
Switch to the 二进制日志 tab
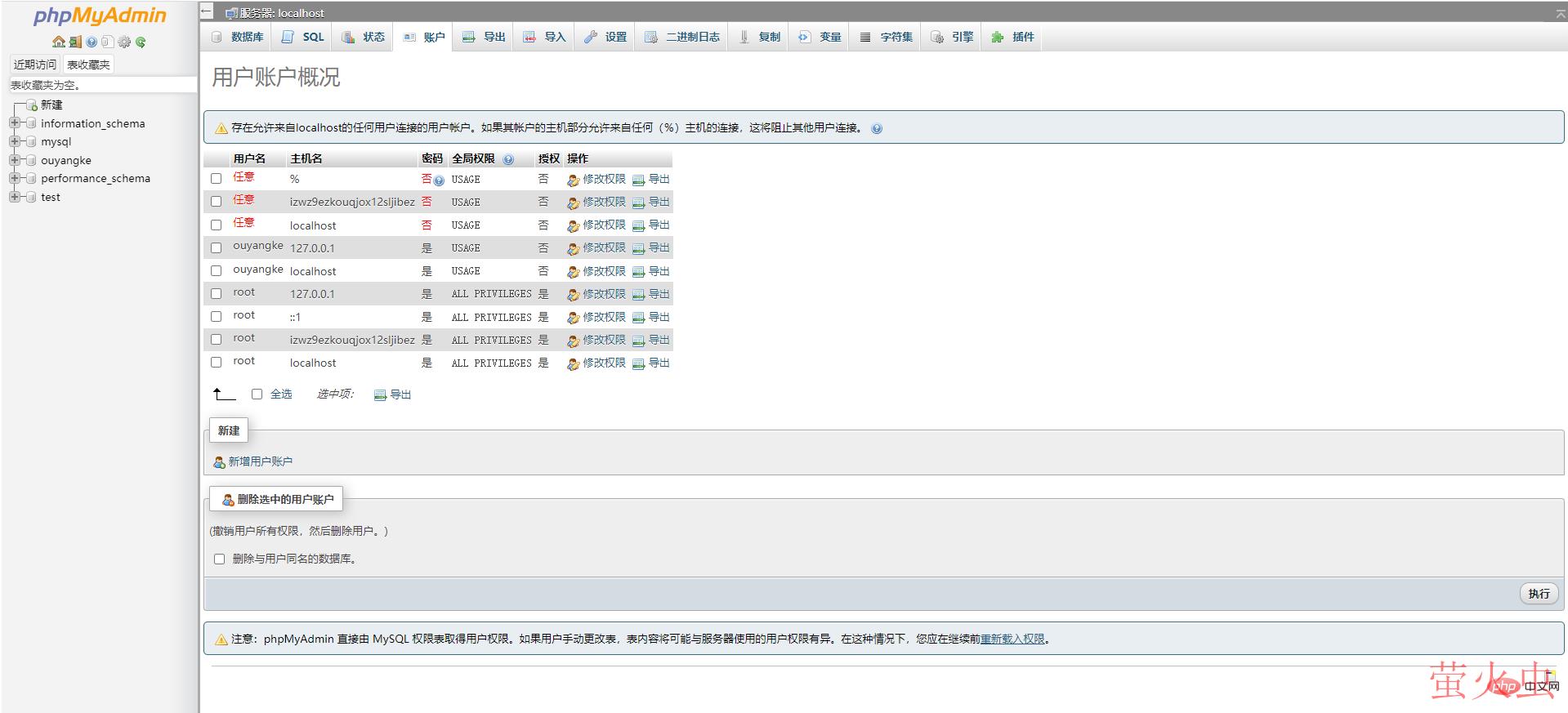682,37
